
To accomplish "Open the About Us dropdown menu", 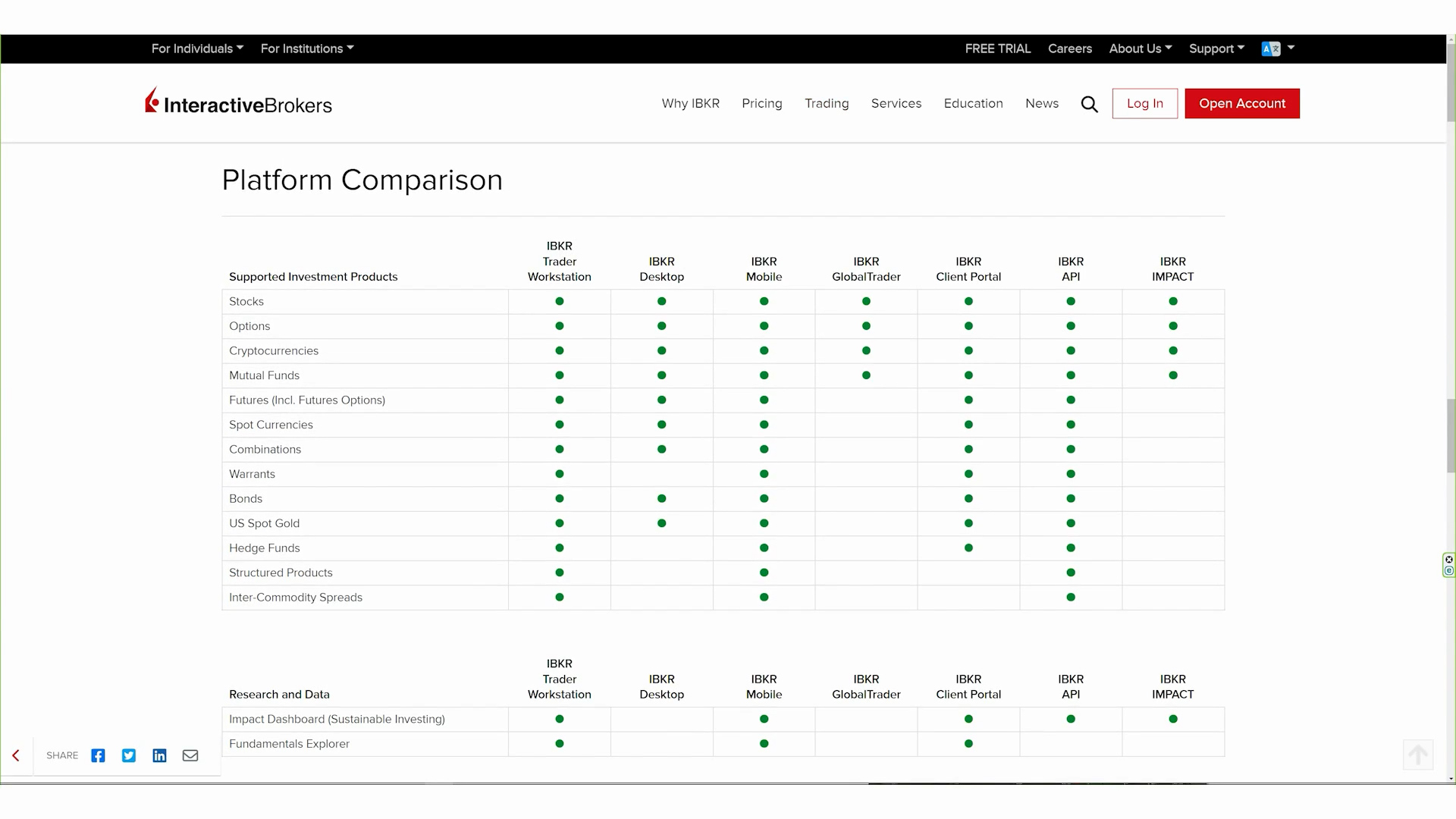I will point(1140,49).
